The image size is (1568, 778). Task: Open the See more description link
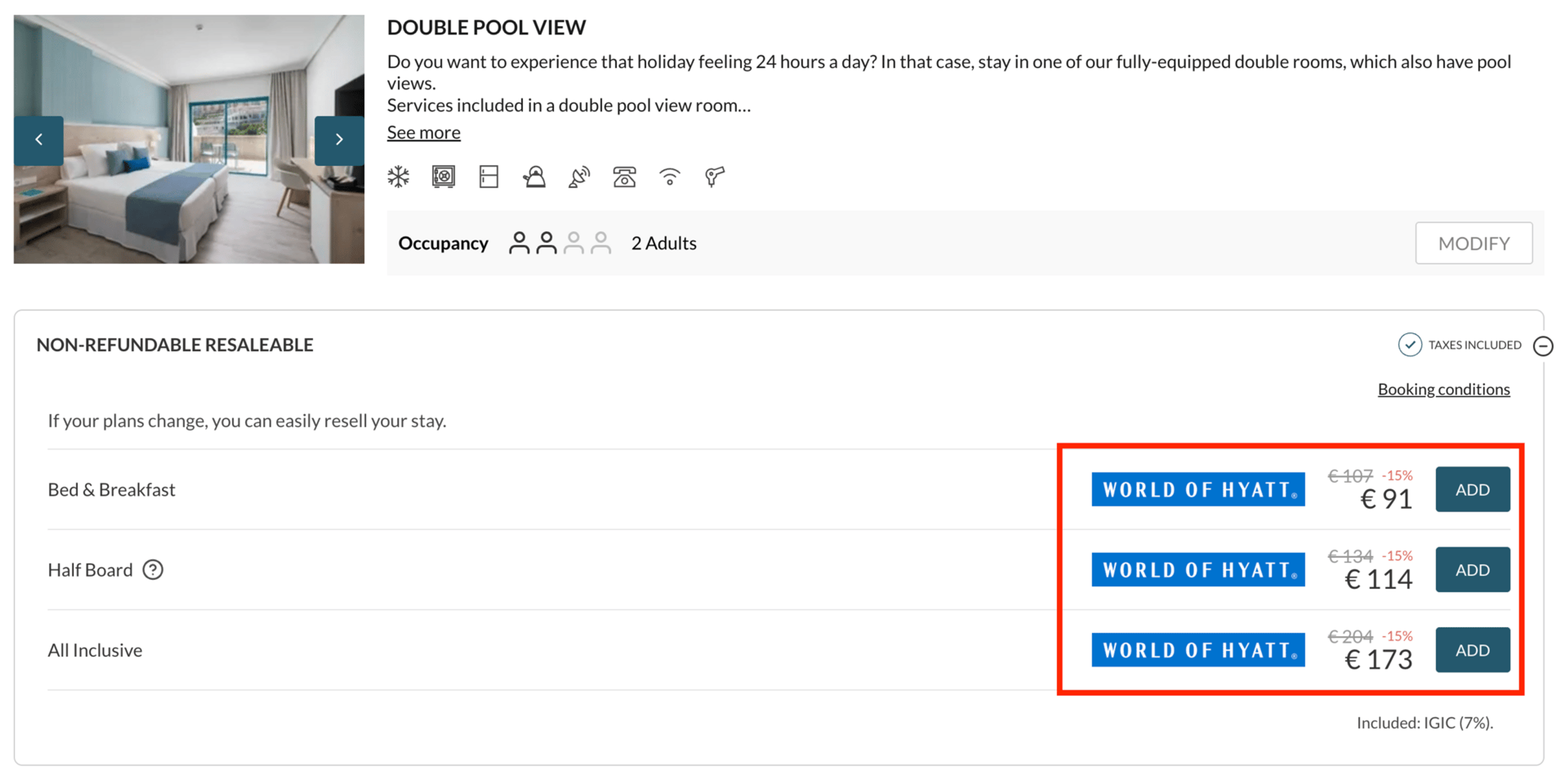[424, 133]
